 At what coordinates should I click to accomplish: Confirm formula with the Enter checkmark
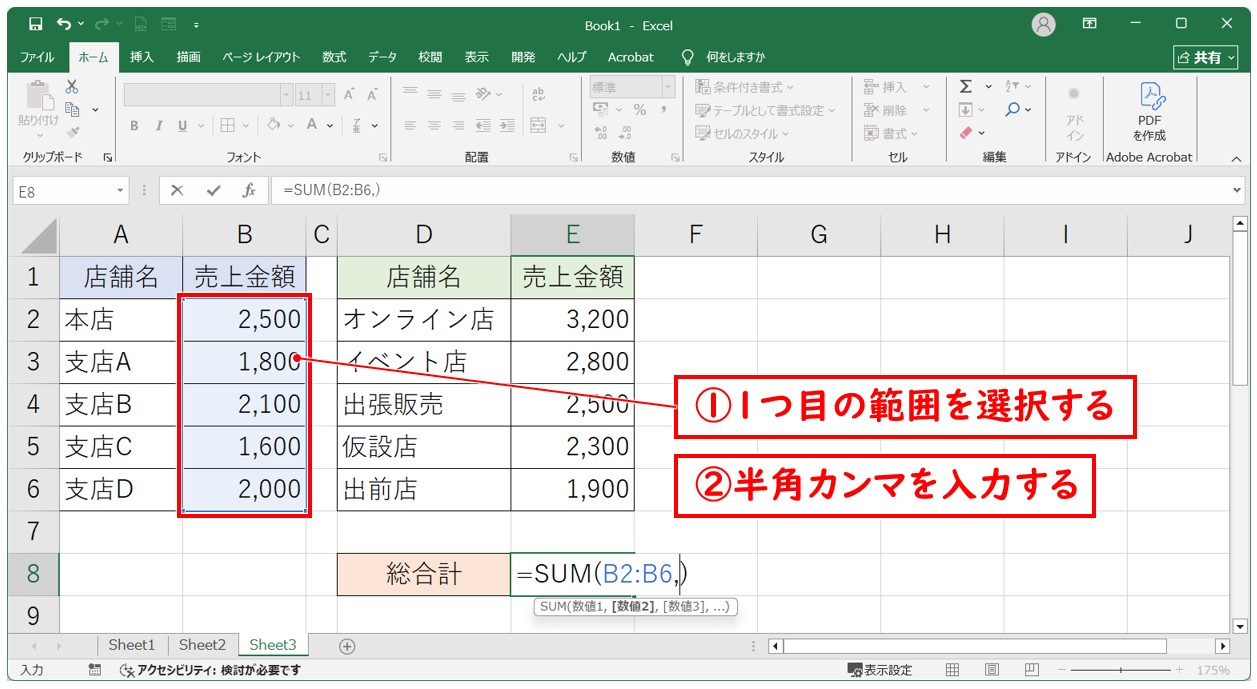[x=213, y=191]
